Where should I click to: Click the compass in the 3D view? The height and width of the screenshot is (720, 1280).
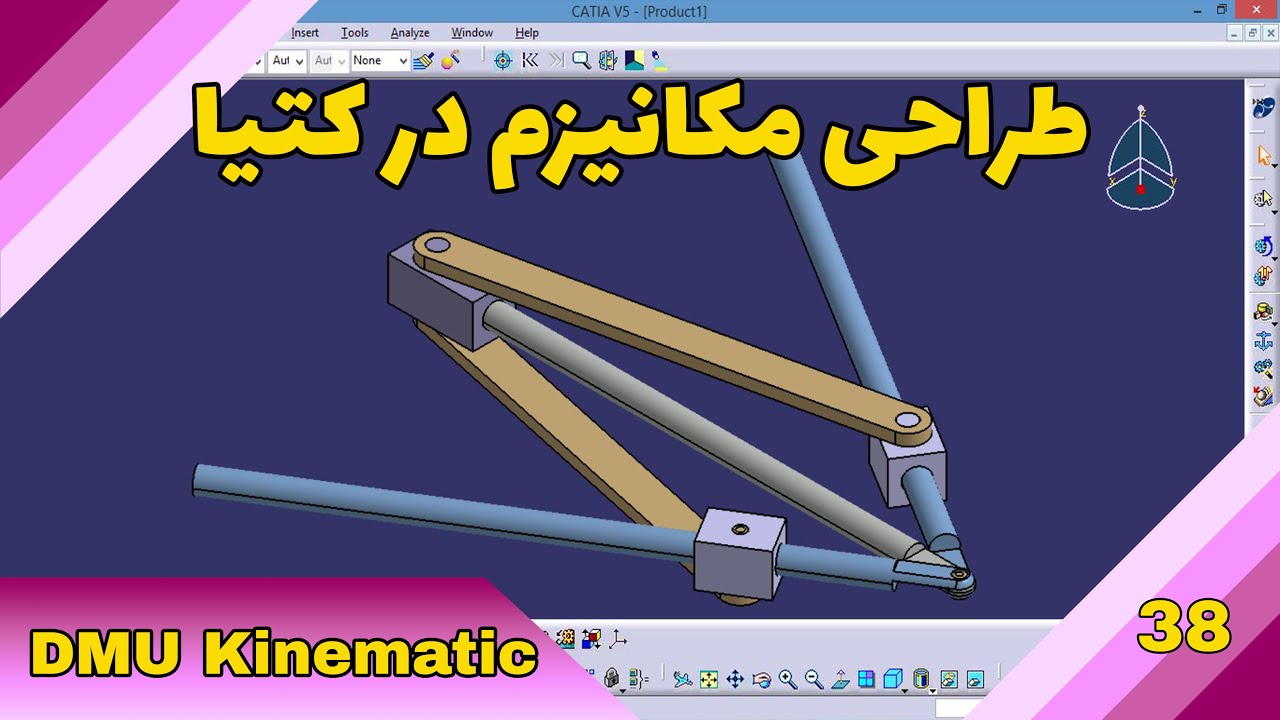1141,158
